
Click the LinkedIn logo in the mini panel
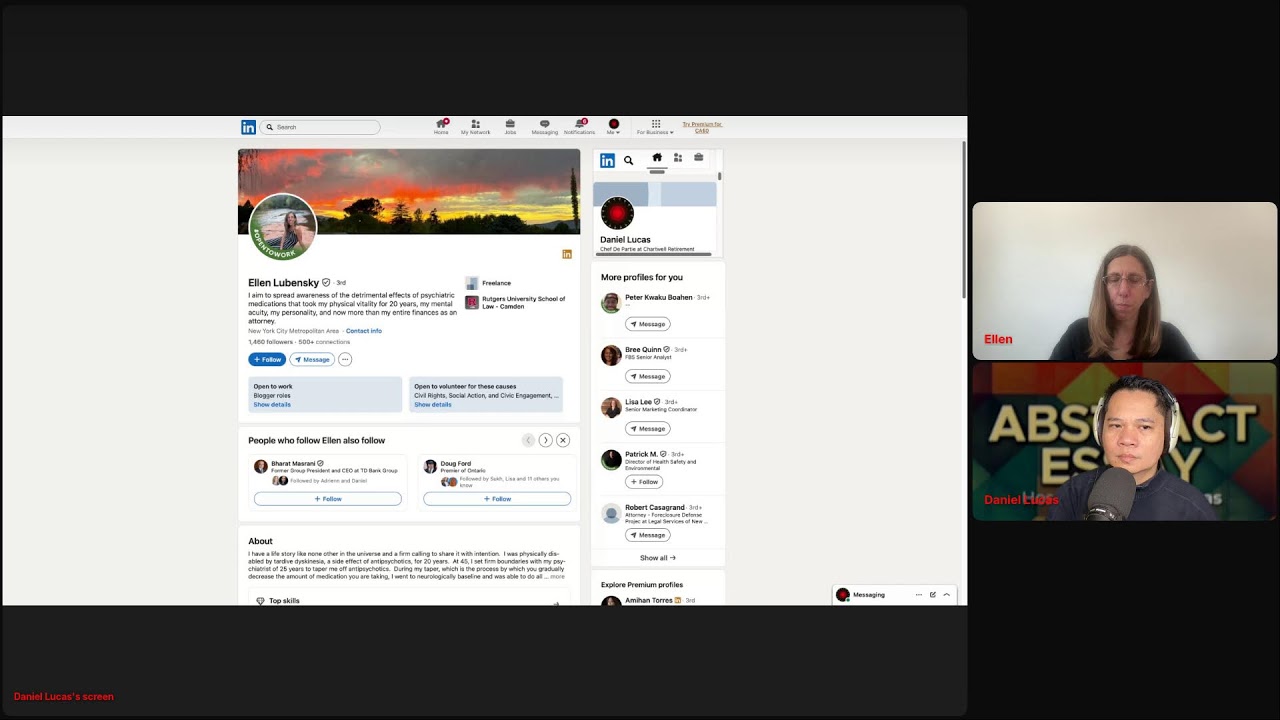(607, 160)
